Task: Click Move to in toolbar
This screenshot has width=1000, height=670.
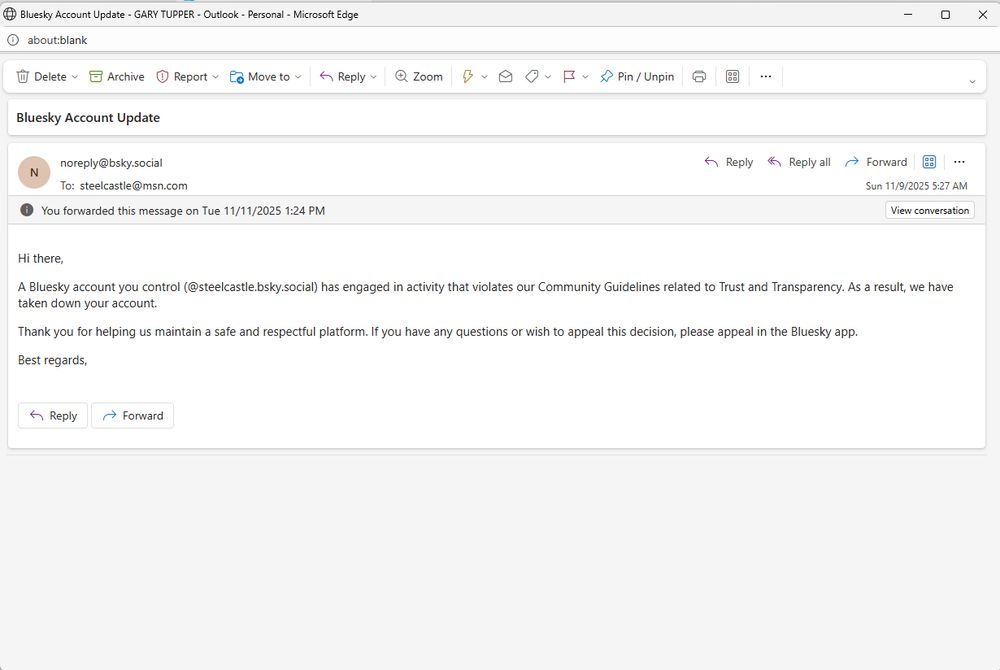Action: coord(260,76)
